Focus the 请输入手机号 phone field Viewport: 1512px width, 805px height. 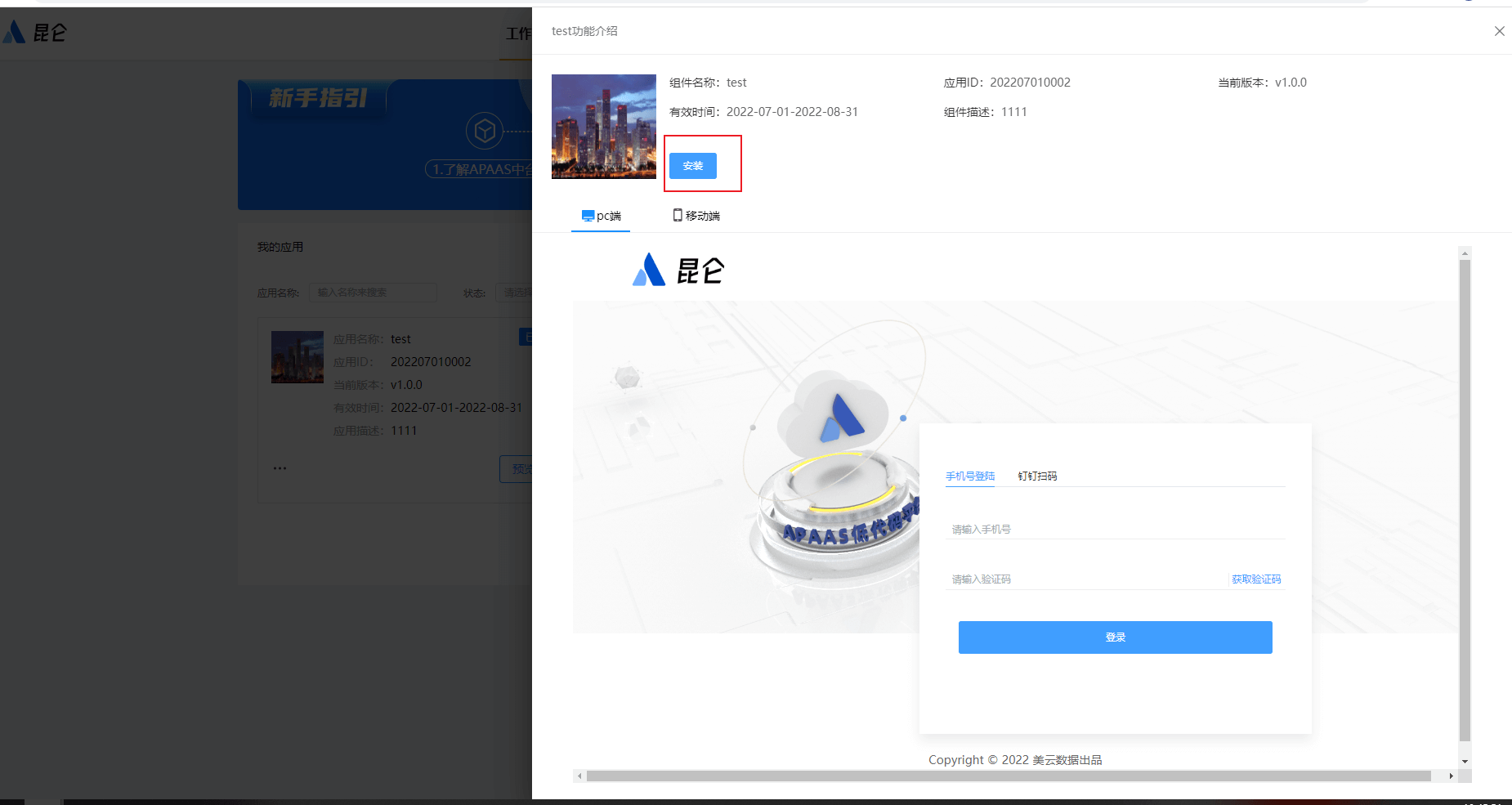pyautogui.click(x=1115, y=530)
